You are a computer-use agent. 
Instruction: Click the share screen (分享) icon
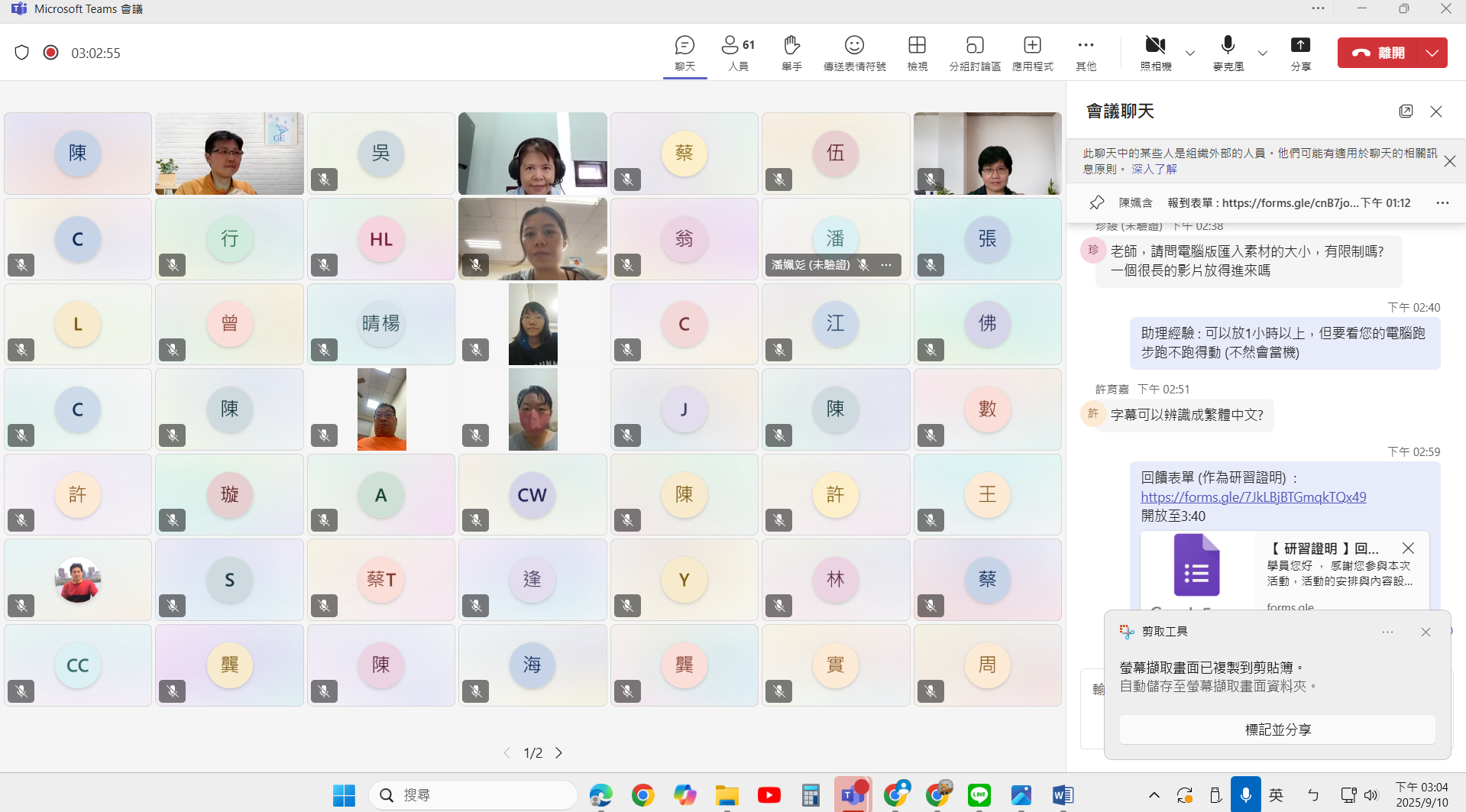click(1300, 52)
